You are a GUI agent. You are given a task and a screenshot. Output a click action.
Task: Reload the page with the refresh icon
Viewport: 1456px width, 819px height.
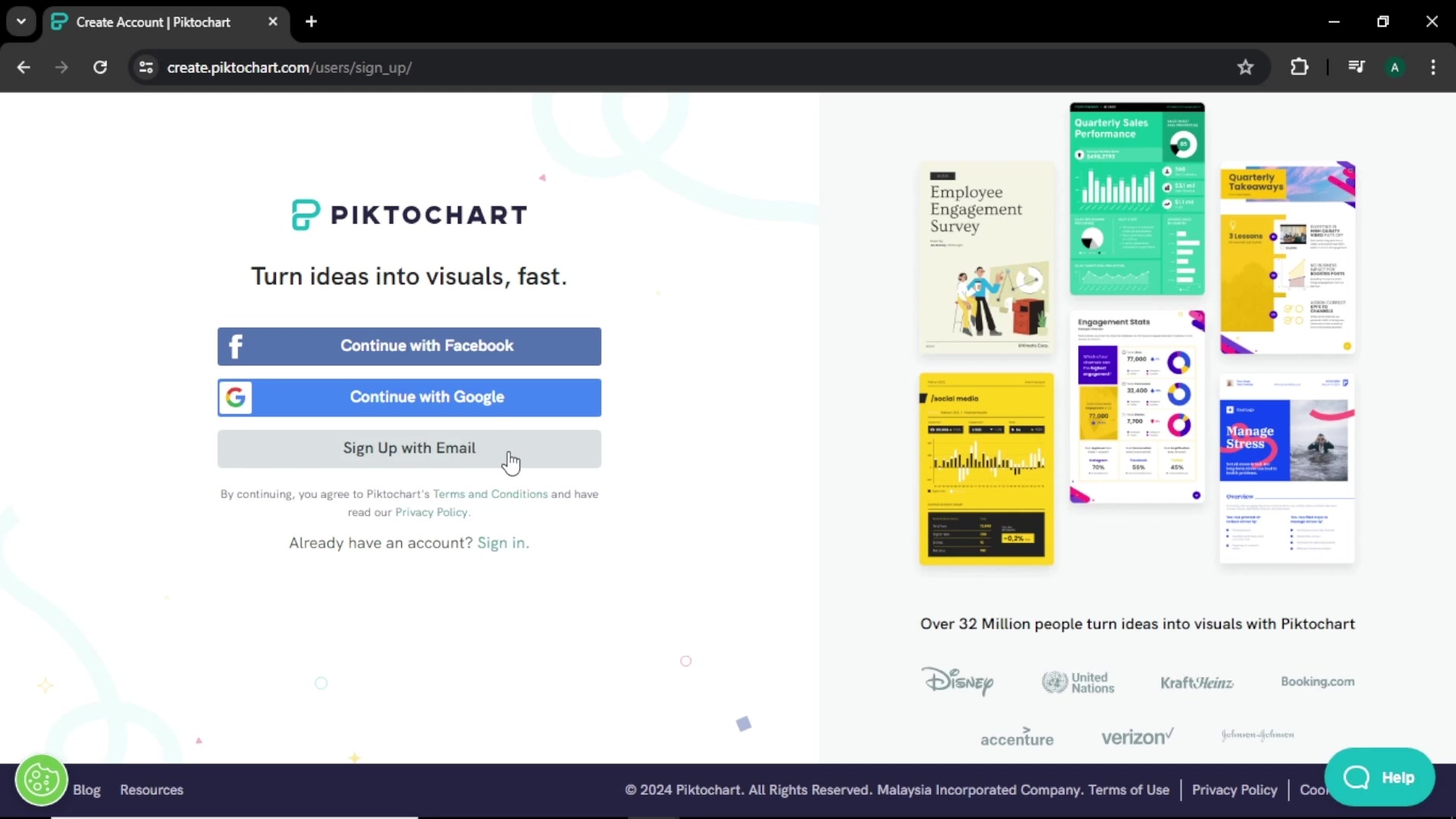tap(100, 67)
